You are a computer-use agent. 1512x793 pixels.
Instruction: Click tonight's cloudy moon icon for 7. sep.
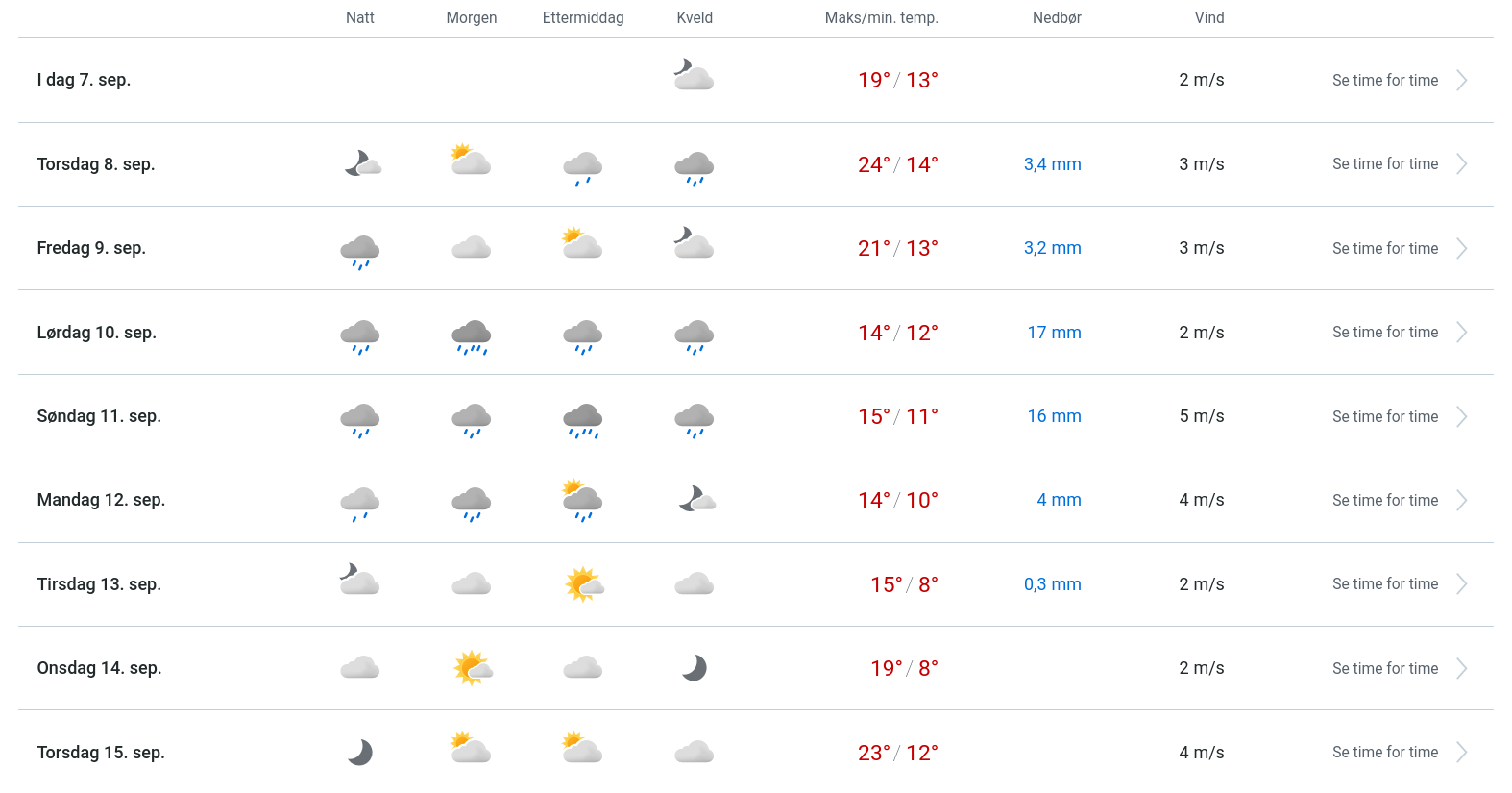[694, 75]
